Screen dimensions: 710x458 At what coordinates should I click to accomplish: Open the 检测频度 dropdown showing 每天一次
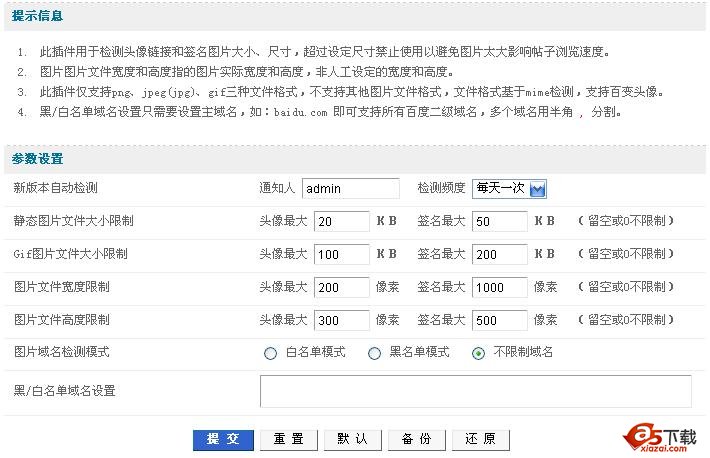point(509,188)
